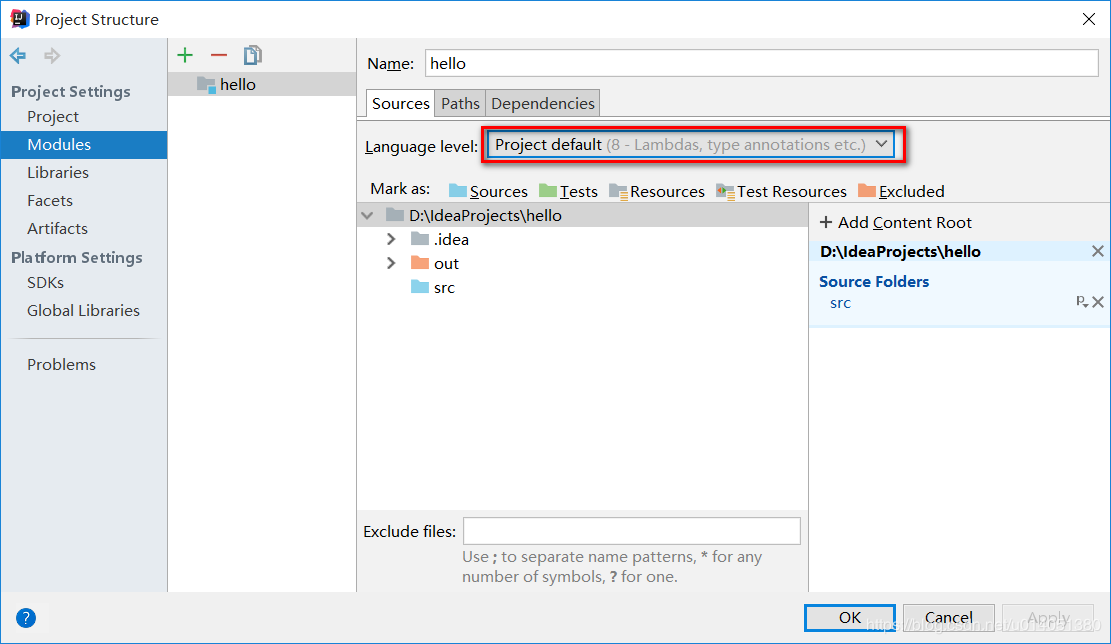
Task: Remove the D:\IdeaProjects\hello content root
Action: coord(1097,252)
